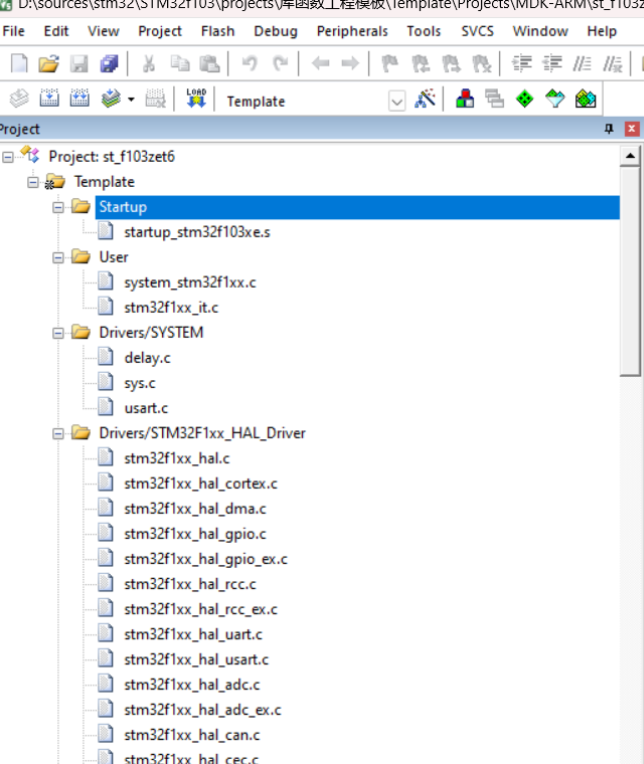Open Select Software Packs icon

555,99
